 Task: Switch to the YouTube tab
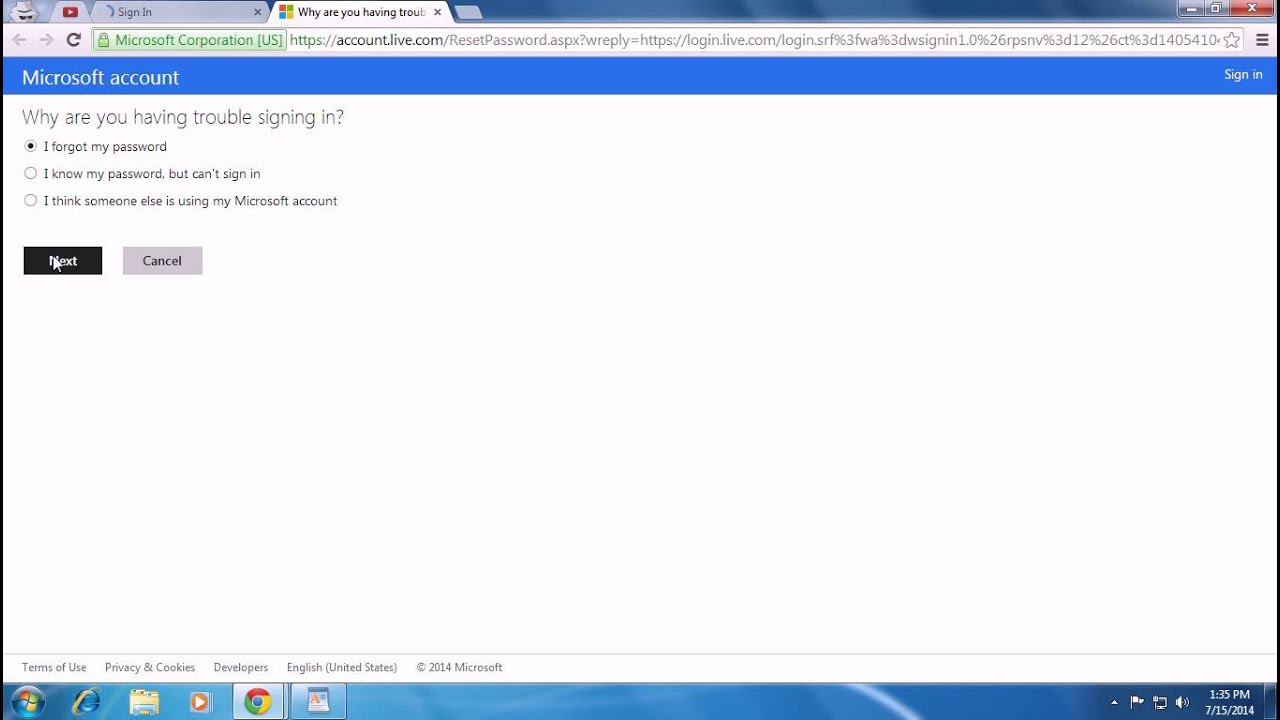(x=70, y=12)
